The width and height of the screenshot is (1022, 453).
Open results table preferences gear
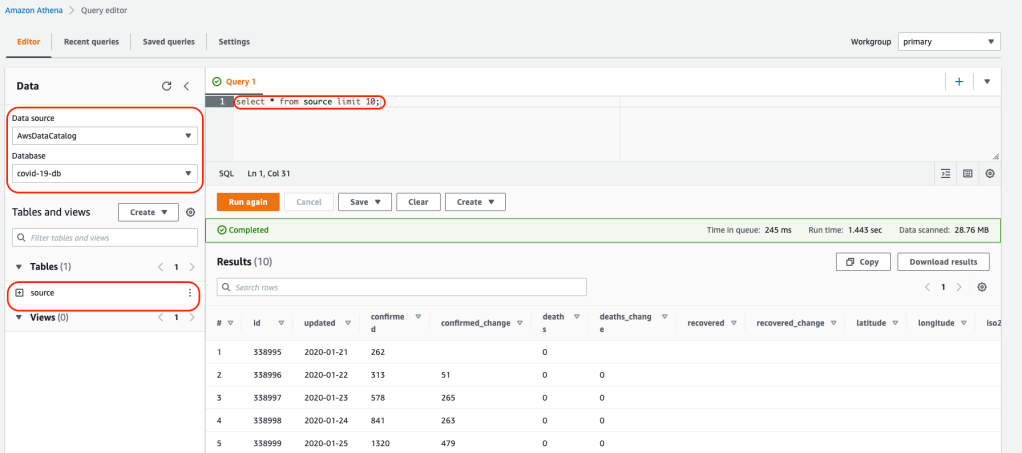[x=982, y=287]
